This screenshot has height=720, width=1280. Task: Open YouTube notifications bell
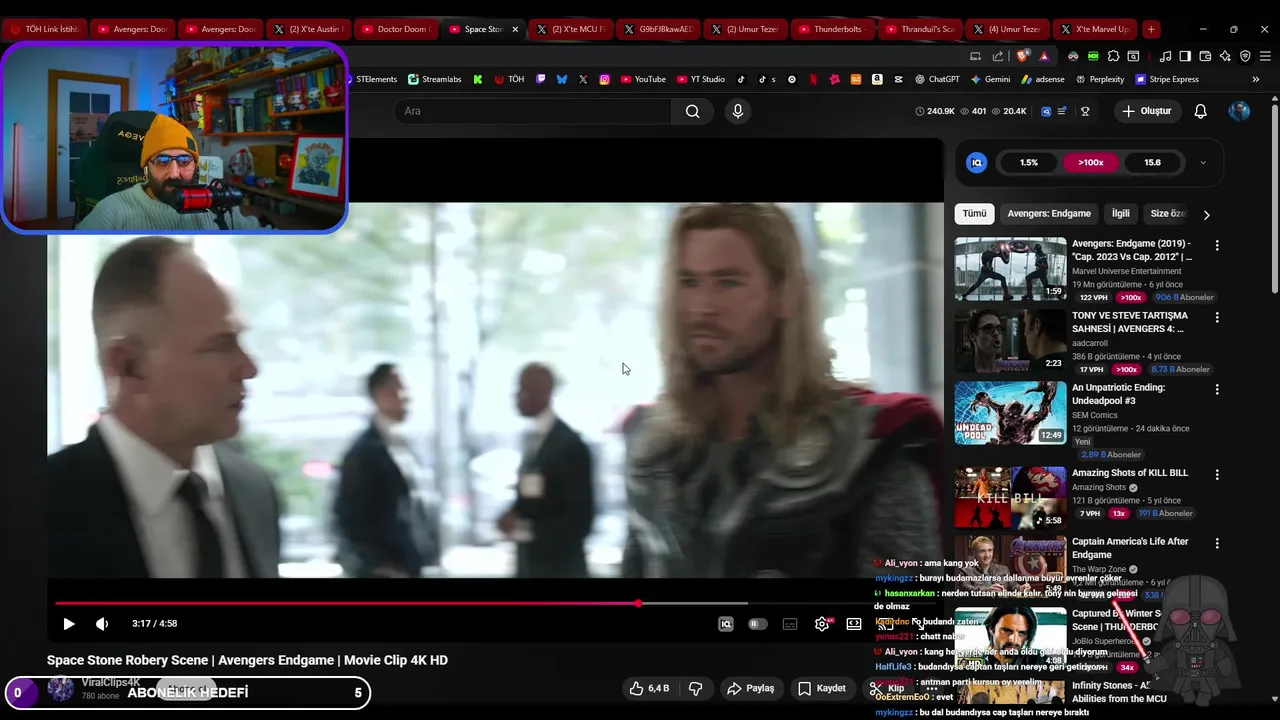[1201, 111]
